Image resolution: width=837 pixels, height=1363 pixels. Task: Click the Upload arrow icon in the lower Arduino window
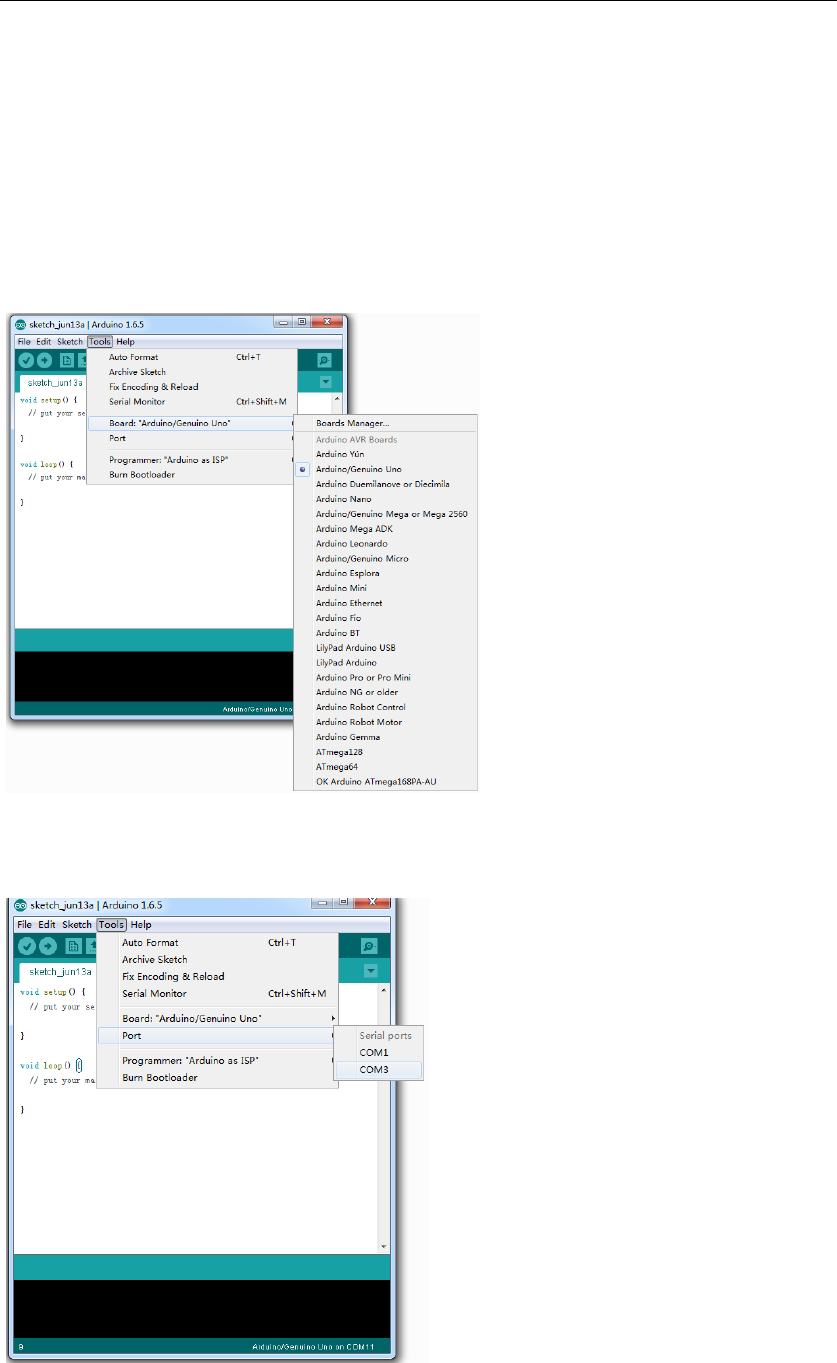click(50, 946)
